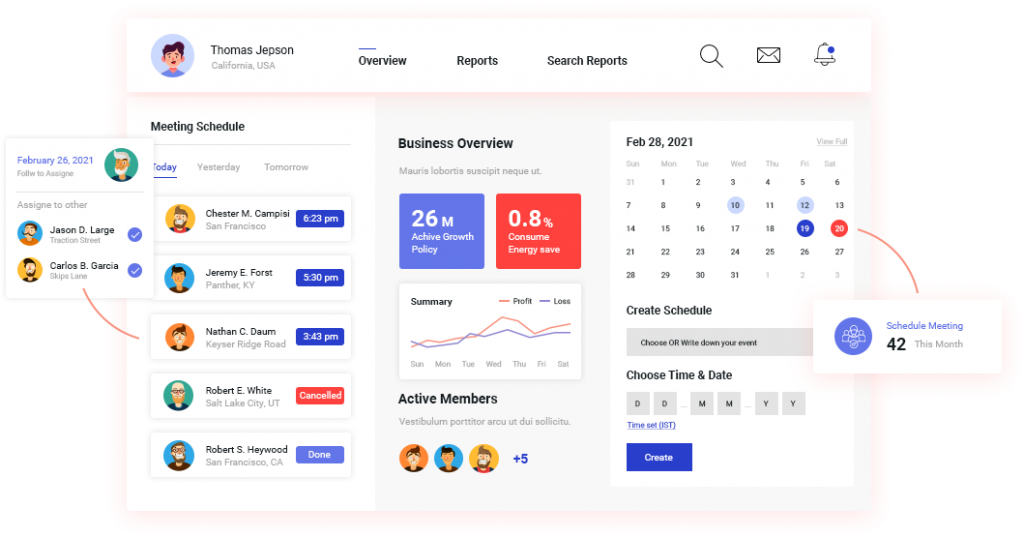The image size is (1024, 537).
Task: Click the Time set (IST) link
Action: pos(651,426)
